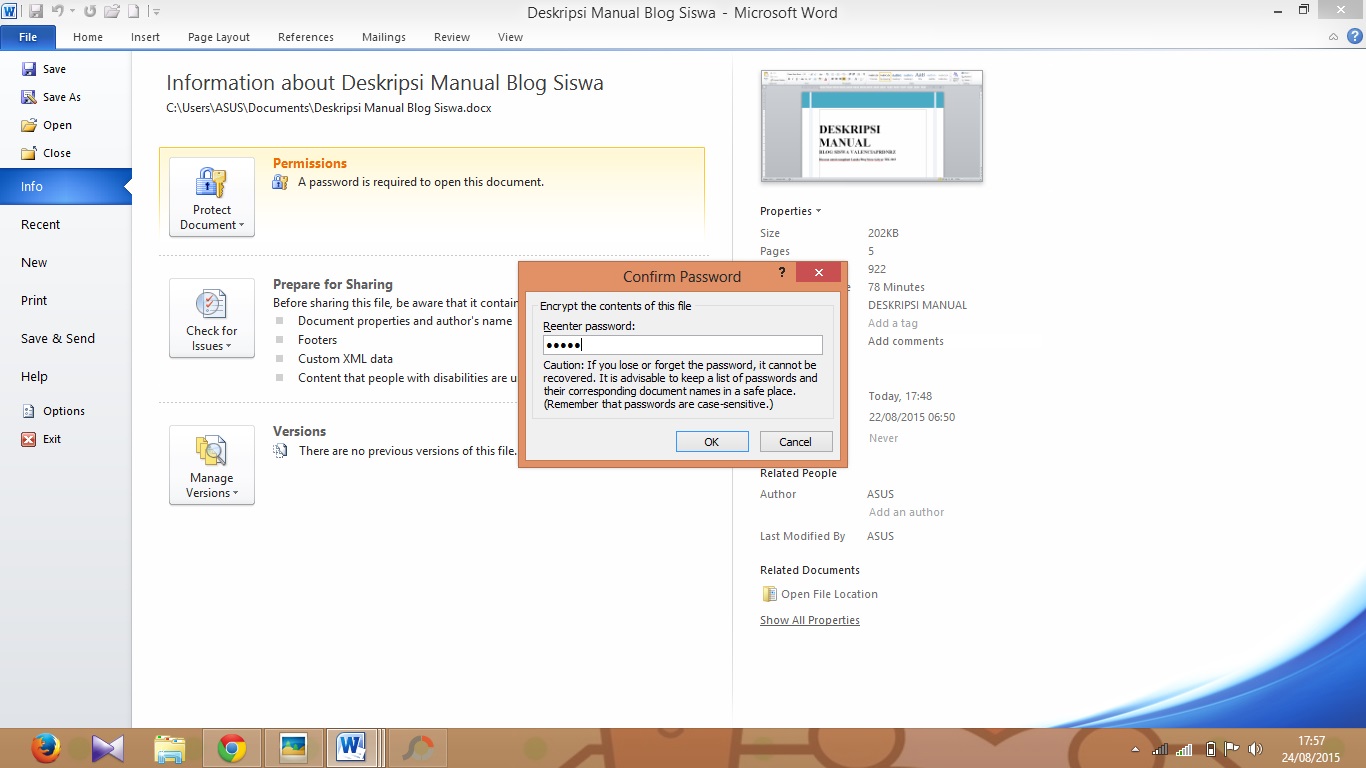Click the volume speaker tray icon
The image size is (1366, 768).
click(x=1255, y=749)
